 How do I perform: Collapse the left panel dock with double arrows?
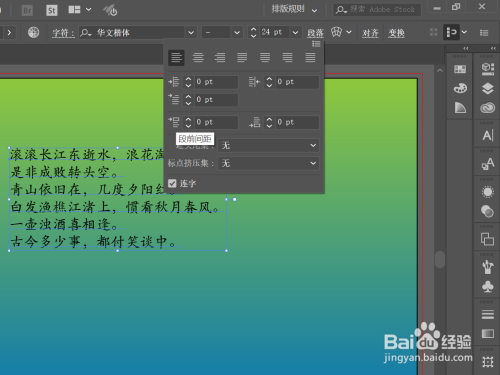466,48
